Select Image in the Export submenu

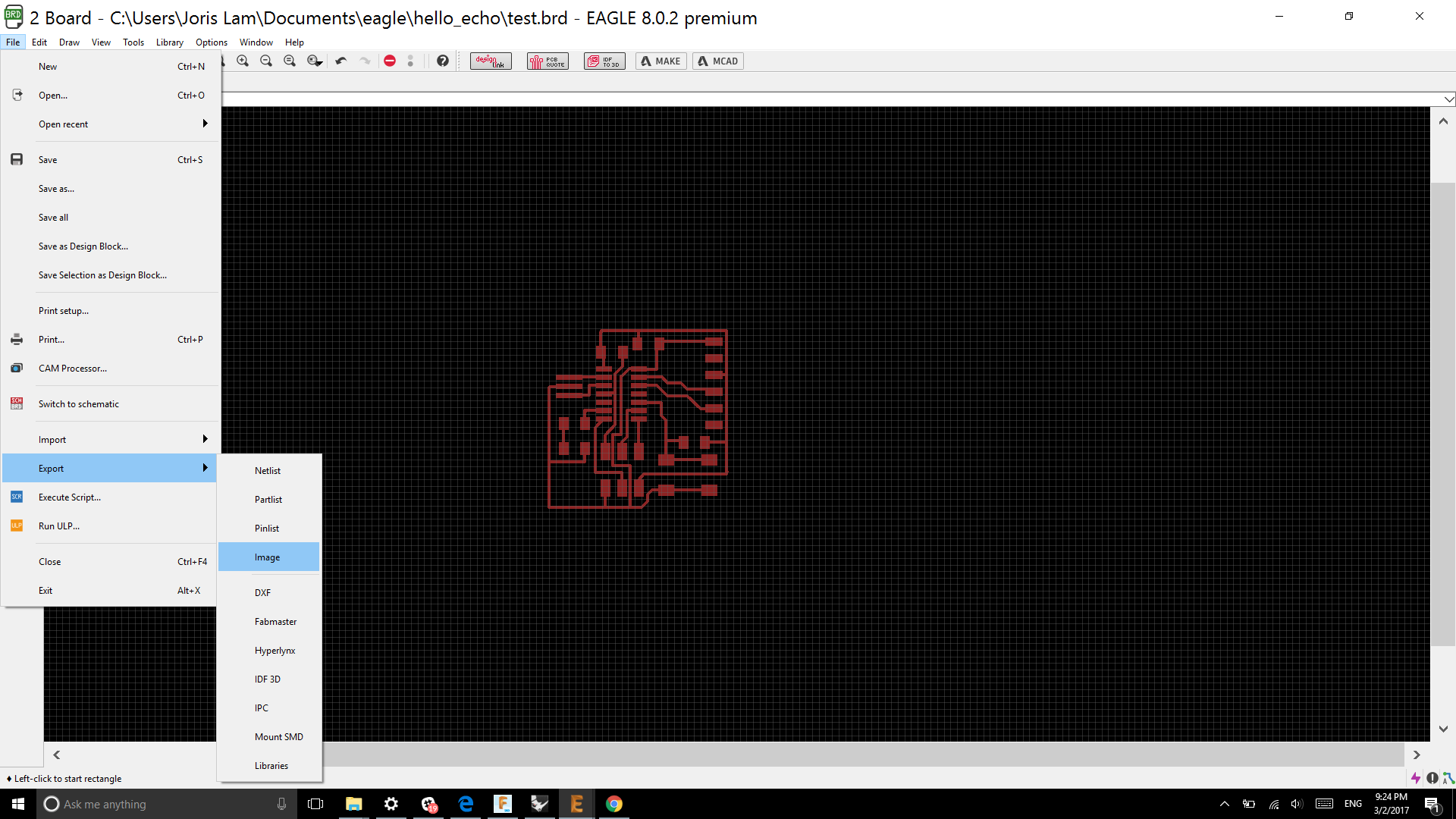[268, 557]
